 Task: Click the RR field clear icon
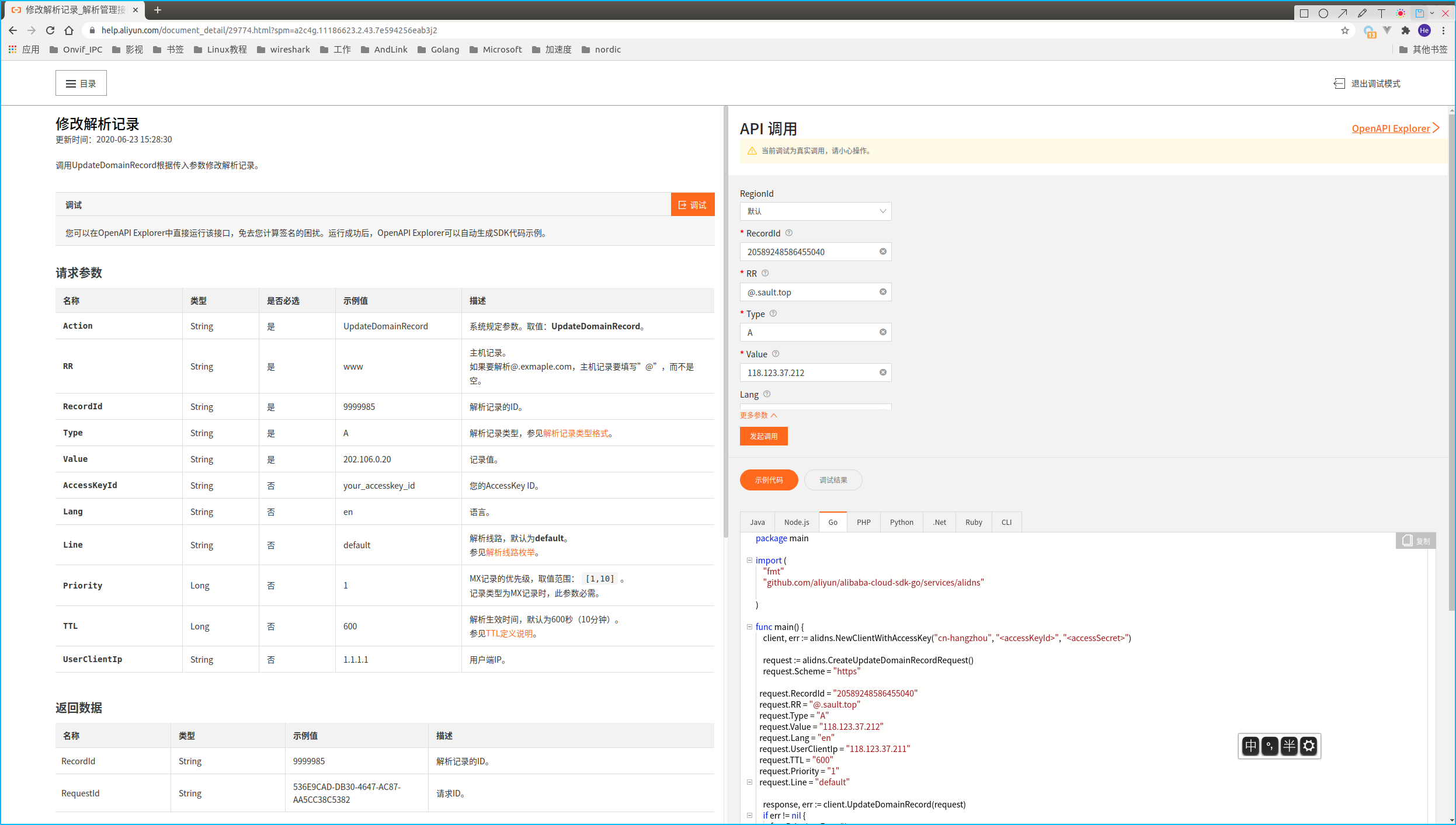click(x=882, y=291)
